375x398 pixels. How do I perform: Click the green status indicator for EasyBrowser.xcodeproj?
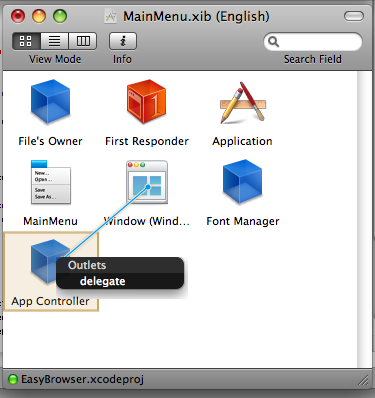tap(13, 379)
